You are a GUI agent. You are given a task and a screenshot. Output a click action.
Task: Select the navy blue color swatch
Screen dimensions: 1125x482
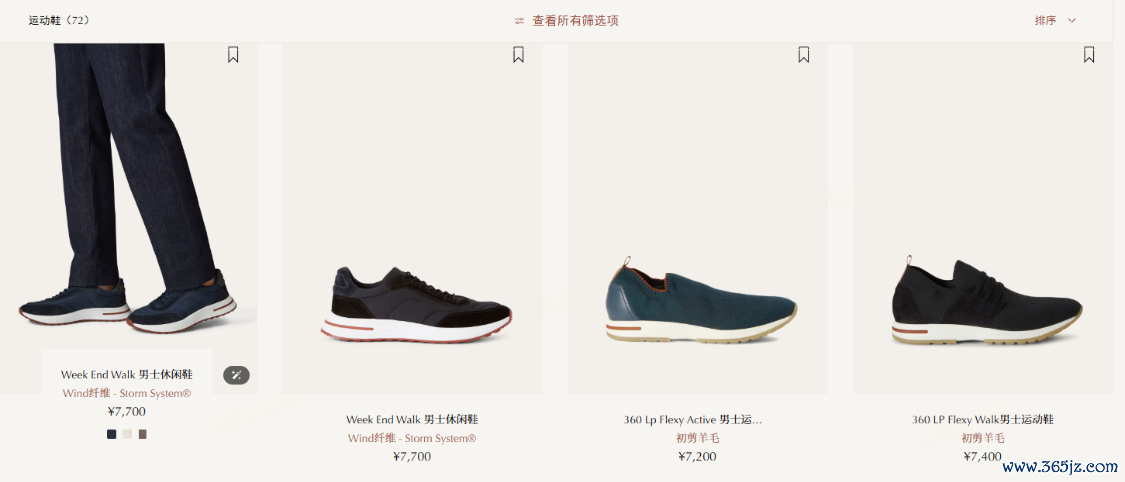click(x=111, y=434)
